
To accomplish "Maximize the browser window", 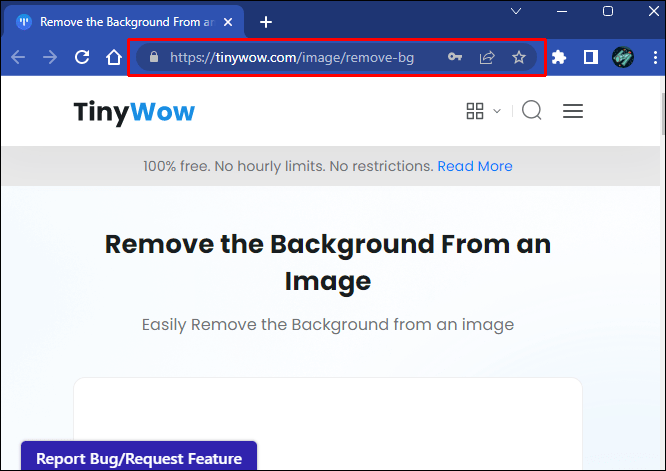I will coord(608,11).
